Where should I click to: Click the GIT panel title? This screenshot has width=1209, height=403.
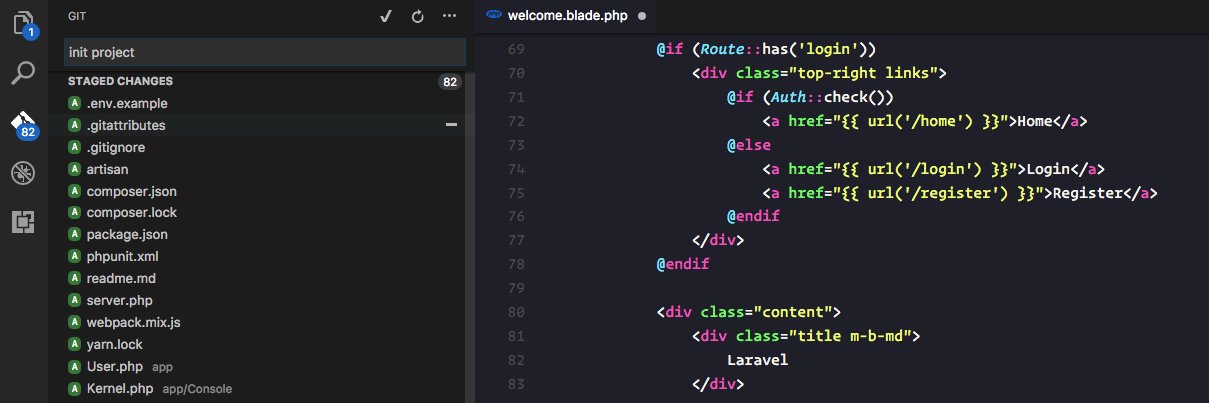[x=76, y=17]
